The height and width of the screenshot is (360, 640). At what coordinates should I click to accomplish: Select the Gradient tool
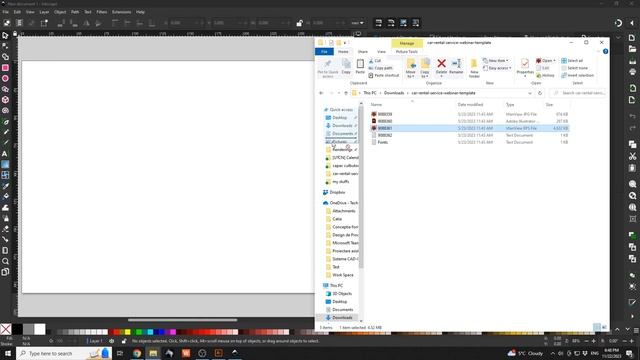tap(5, 164)
